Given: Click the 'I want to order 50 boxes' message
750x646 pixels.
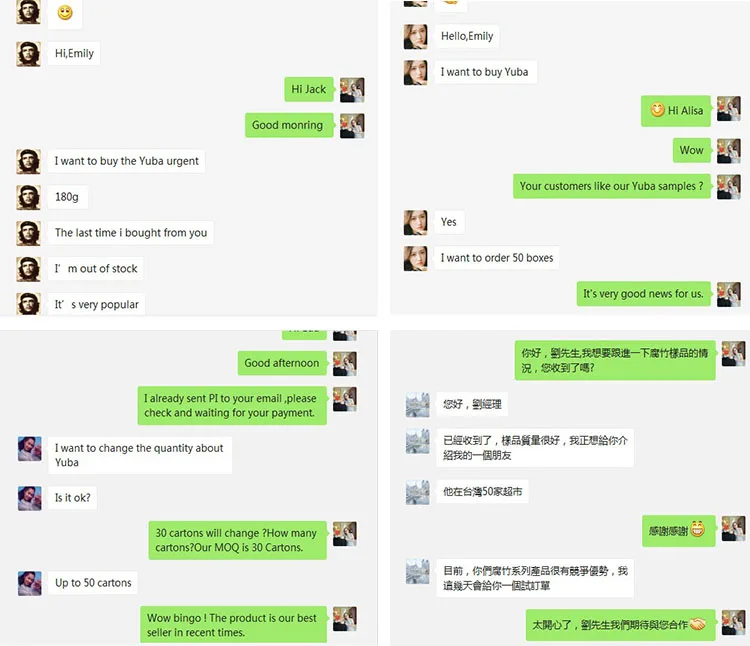Looking at the screenshot, I should (496, 258).
